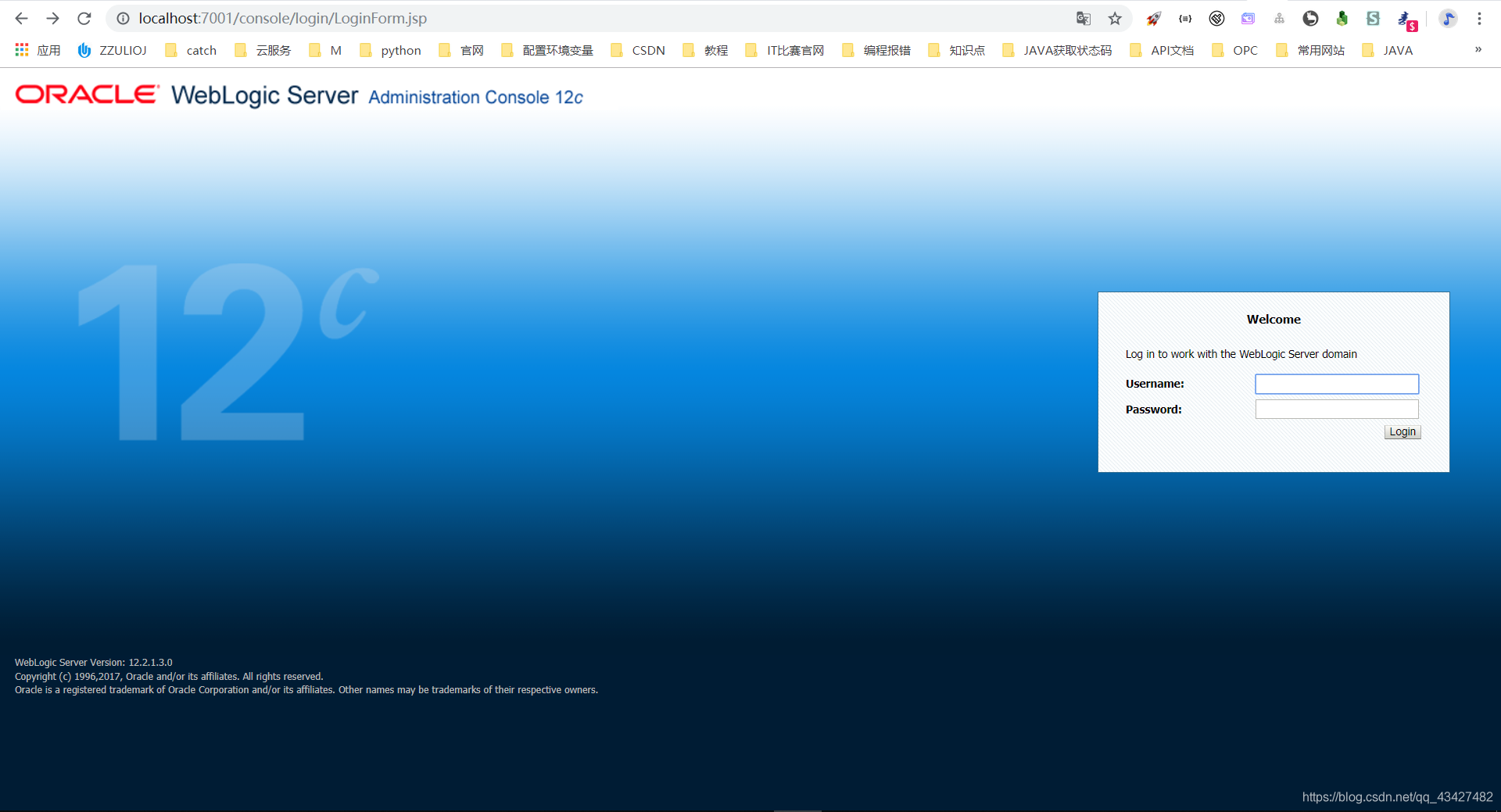Click the Administration Console 12c title text

476,98
